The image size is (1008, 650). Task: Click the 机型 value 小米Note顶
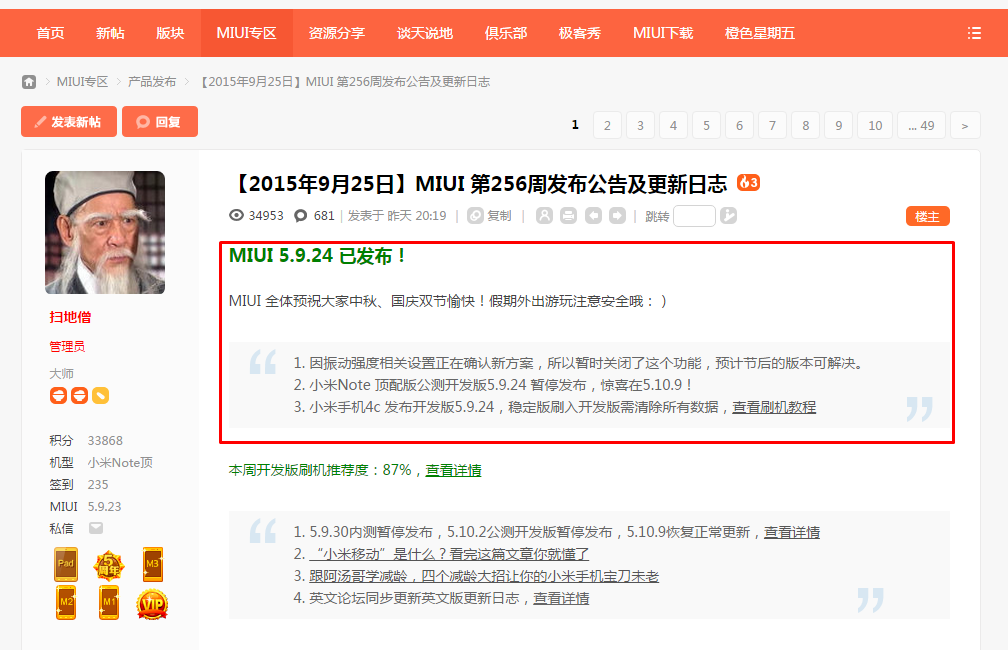pyautogui.click(x=120, y=462)
